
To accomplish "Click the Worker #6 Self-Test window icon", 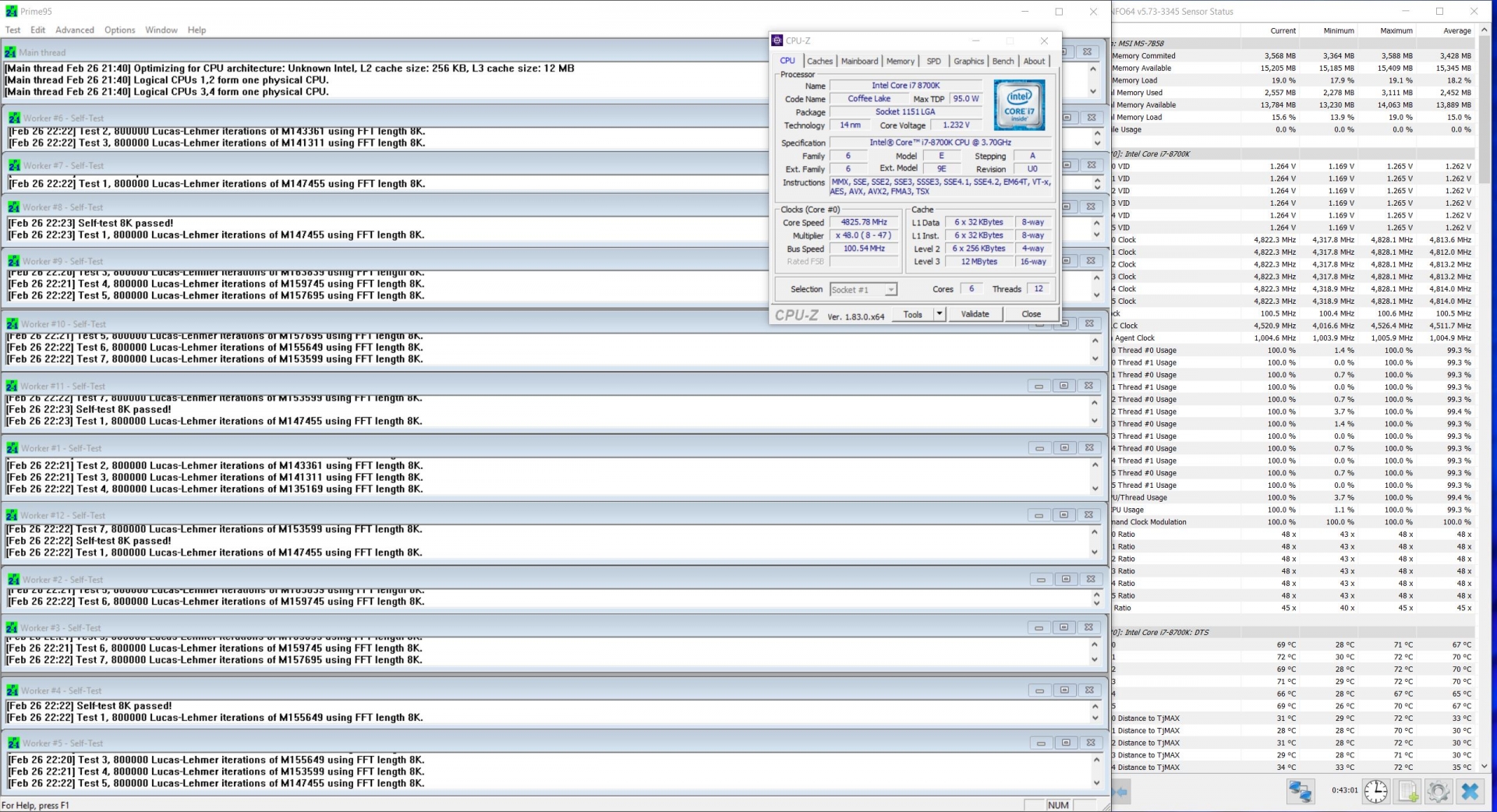I will (14, 118).
